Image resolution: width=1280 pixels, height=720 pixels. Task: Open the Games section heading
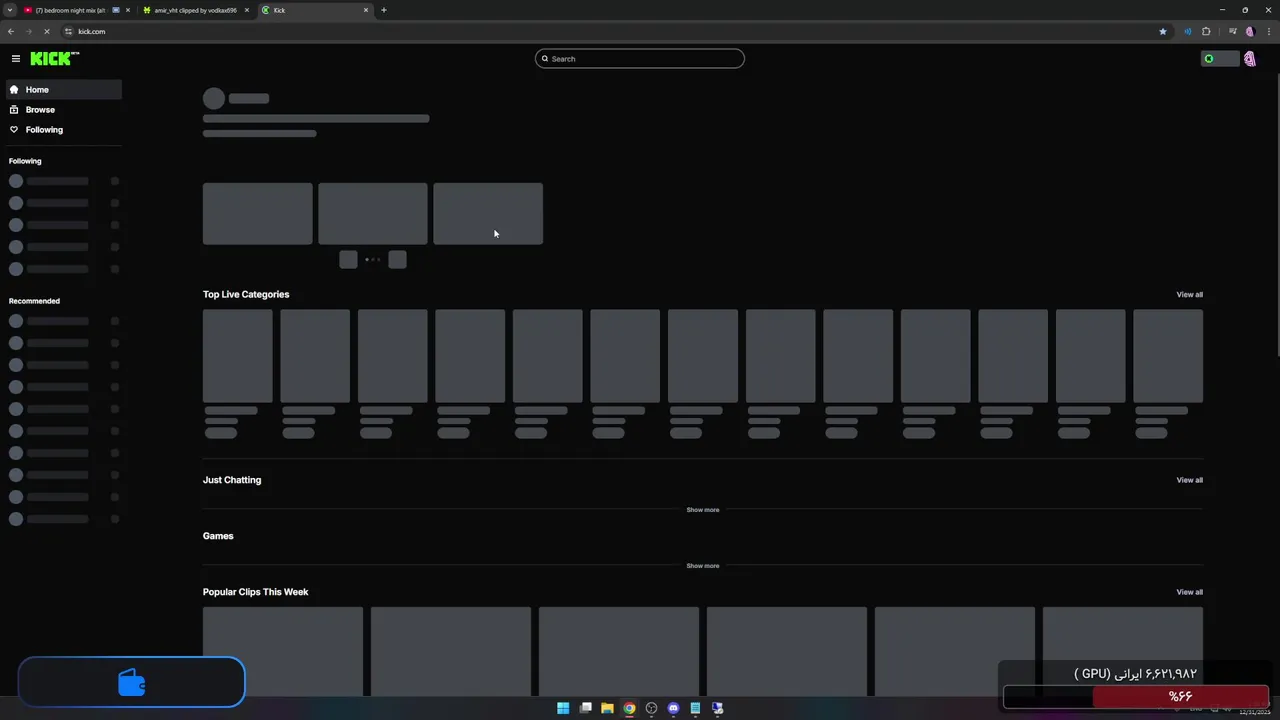pos(218,536)
